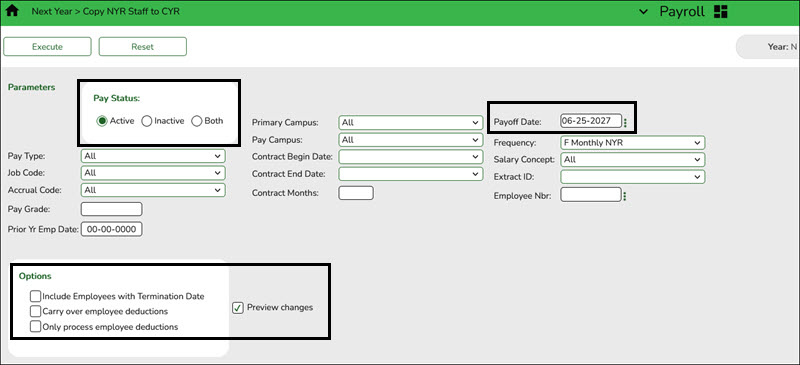This screenshot has width=800, height=365.
Task: Open the Frequency dropdown
Action: [633, 142]
